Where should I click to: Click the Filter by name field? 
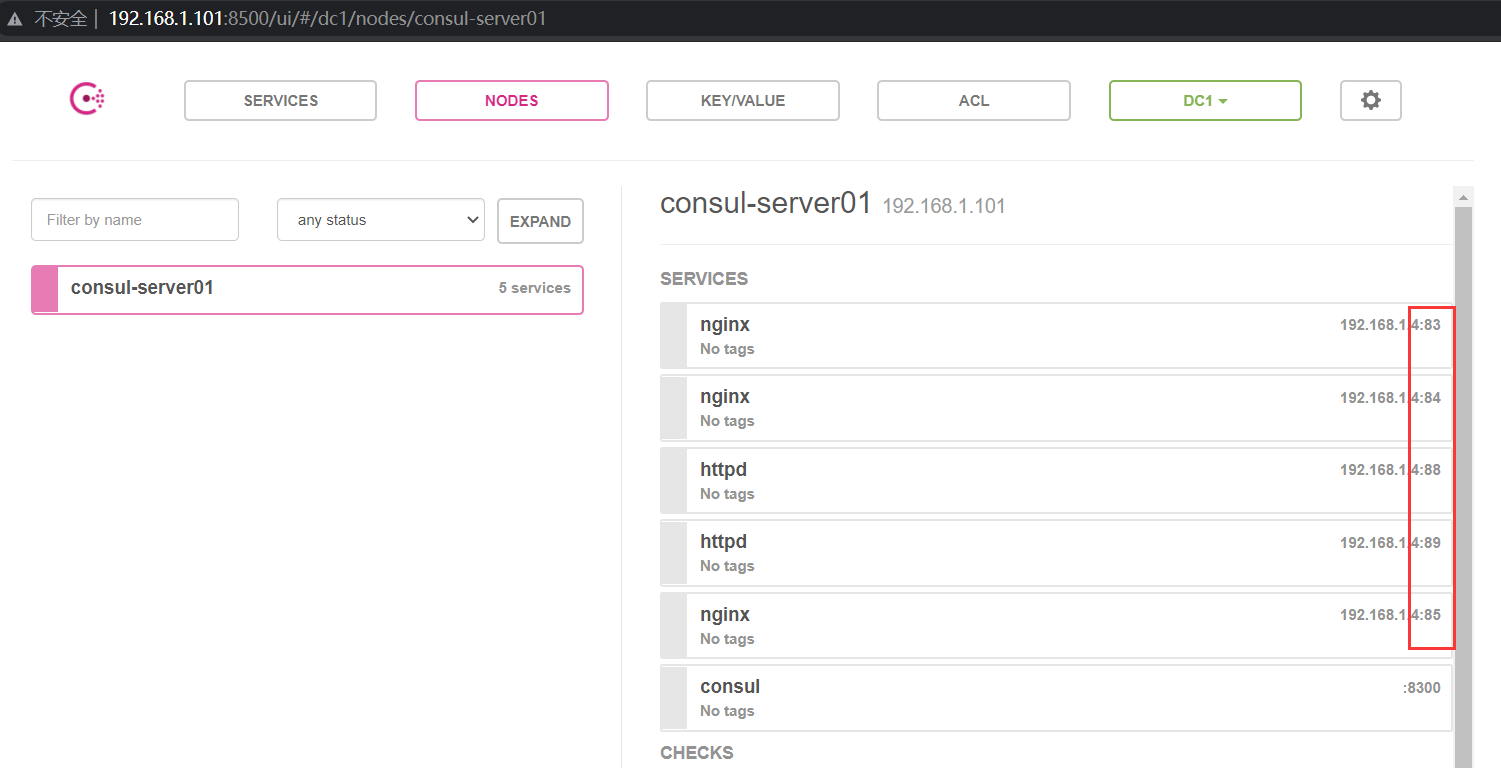pos(135,220)
